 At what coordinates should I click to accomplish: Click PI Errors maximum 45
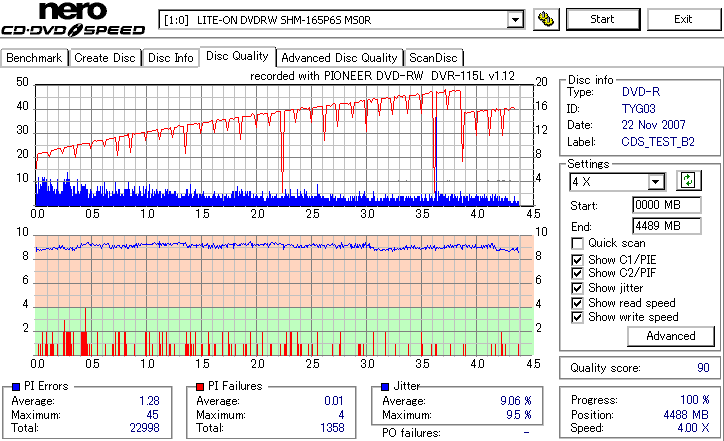152,415
